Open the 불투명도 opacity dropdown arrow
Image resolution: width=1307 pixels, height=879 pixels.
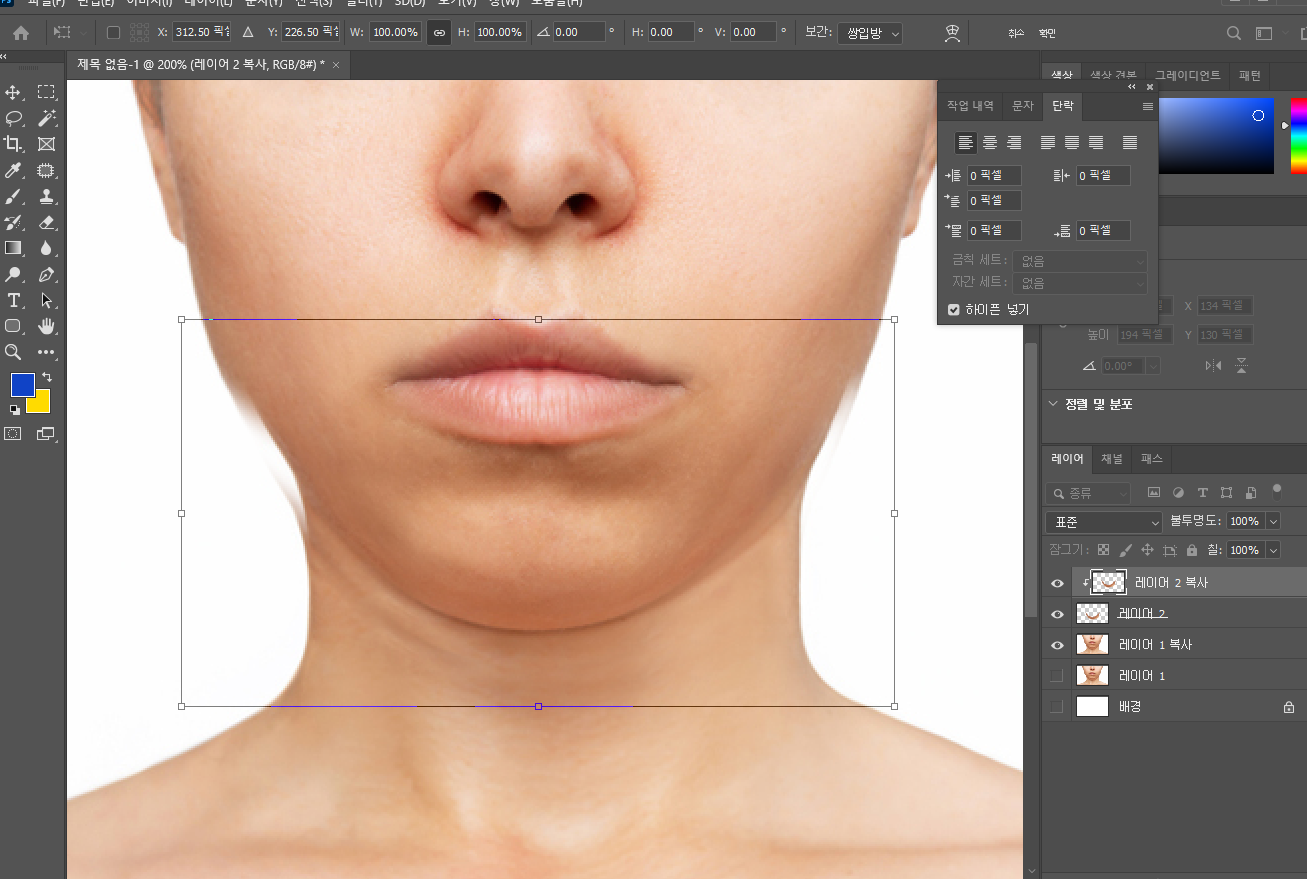tap(1273, 521)
